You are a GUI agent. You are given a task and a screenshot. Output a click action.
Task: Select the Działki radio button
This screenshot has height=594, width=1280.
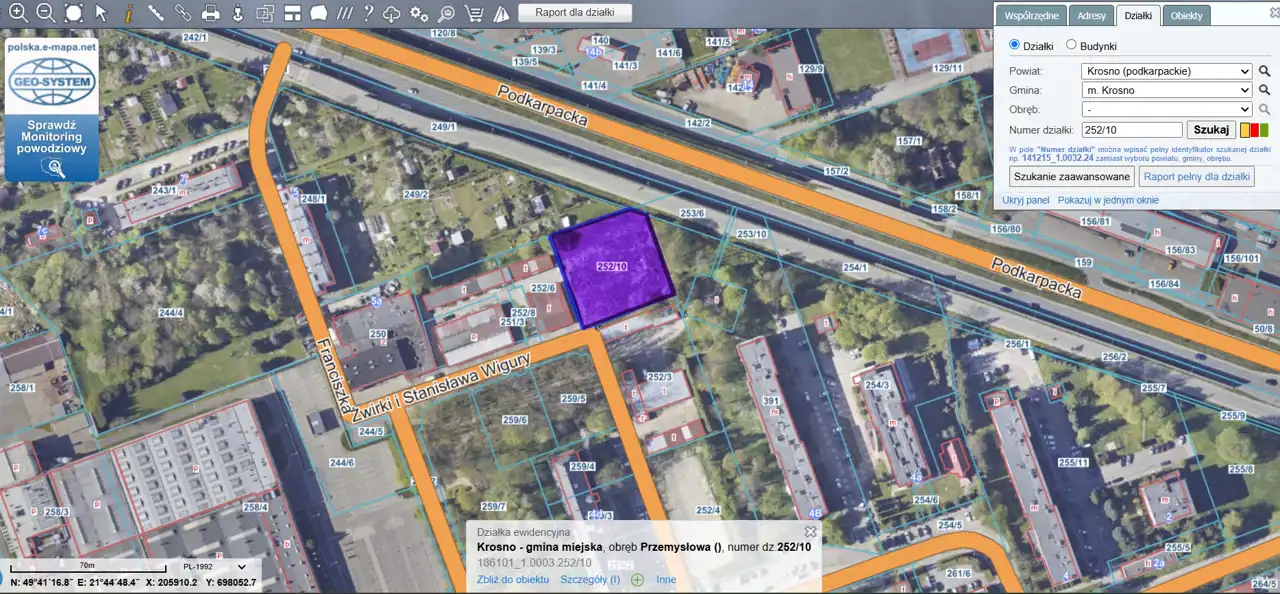1014,45
